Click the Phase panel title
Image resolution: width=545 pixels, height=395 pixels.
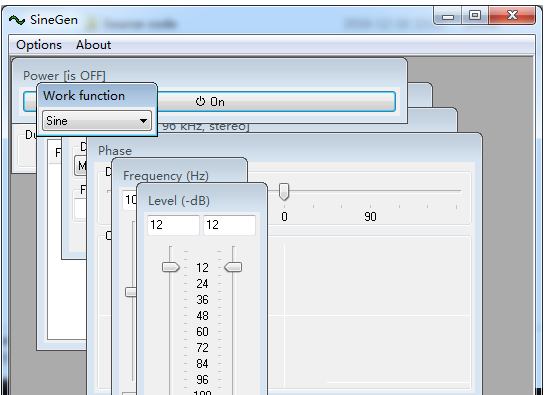(115, 151)
